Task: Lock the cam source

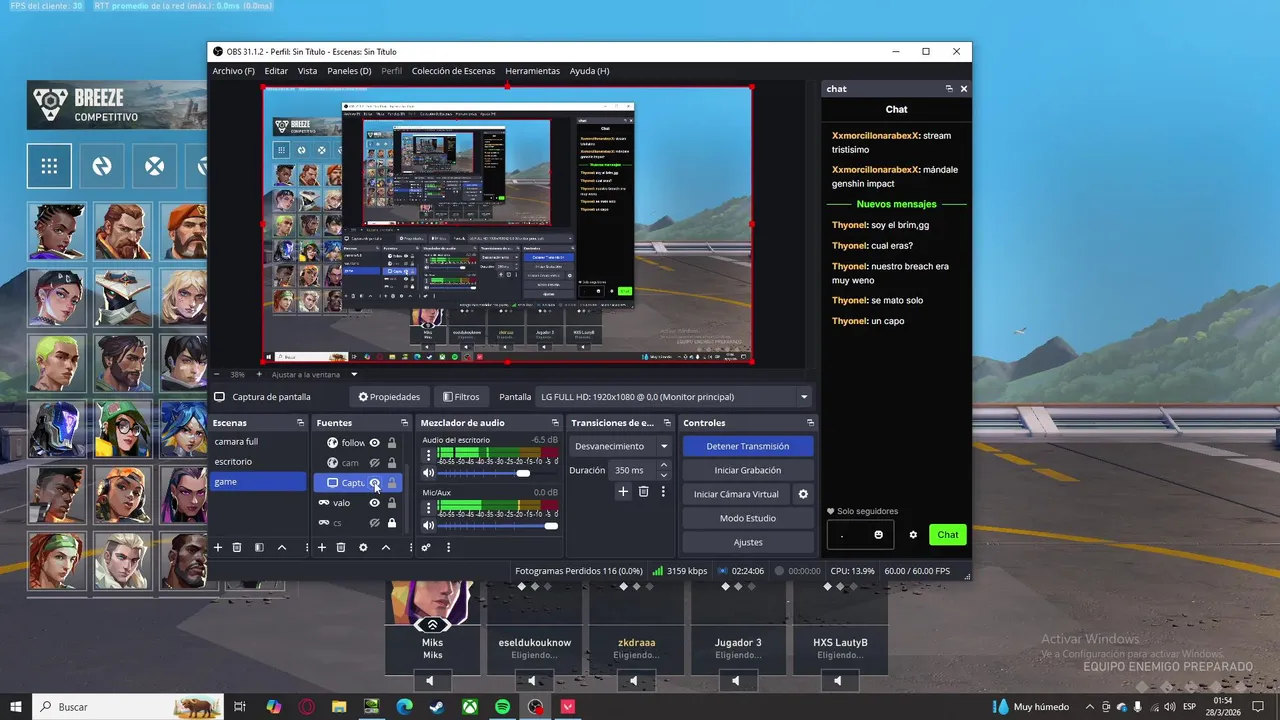Action: point(392,463)
